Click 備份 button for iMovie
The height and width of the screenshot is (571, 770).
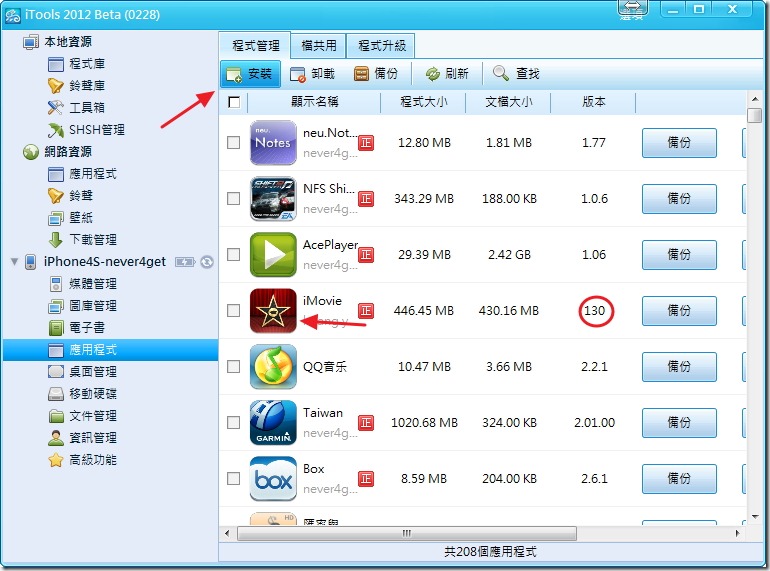[679, 310]
